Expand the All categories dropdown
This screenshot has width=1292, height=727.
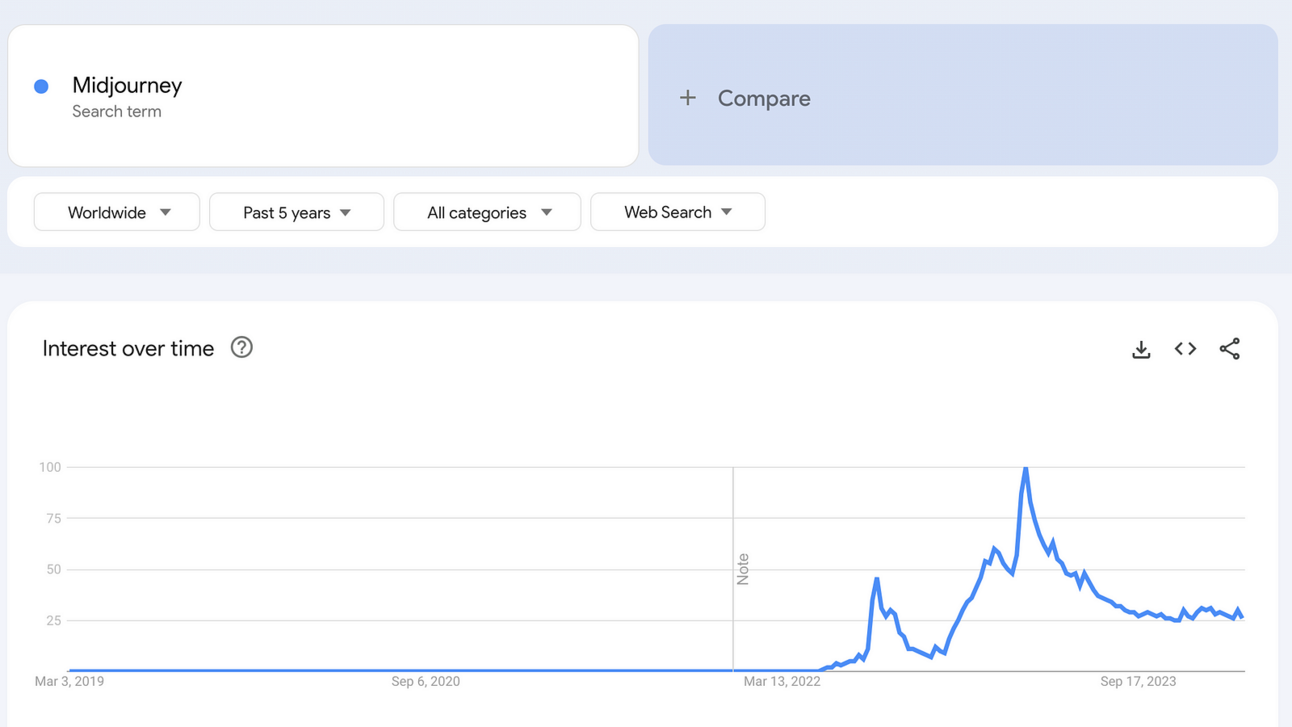click(487, 212)
